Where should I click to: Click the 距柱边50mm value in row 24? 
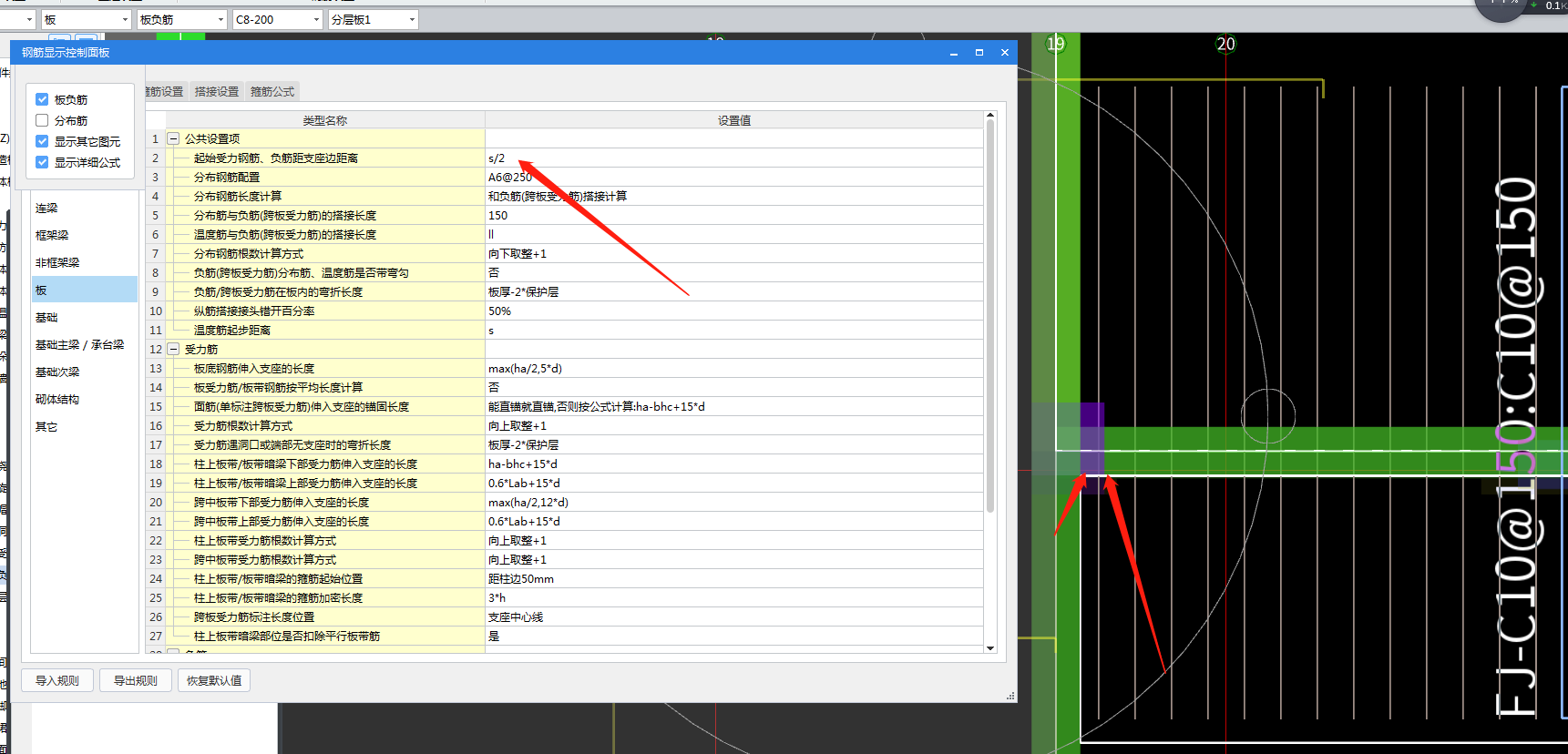734,578
